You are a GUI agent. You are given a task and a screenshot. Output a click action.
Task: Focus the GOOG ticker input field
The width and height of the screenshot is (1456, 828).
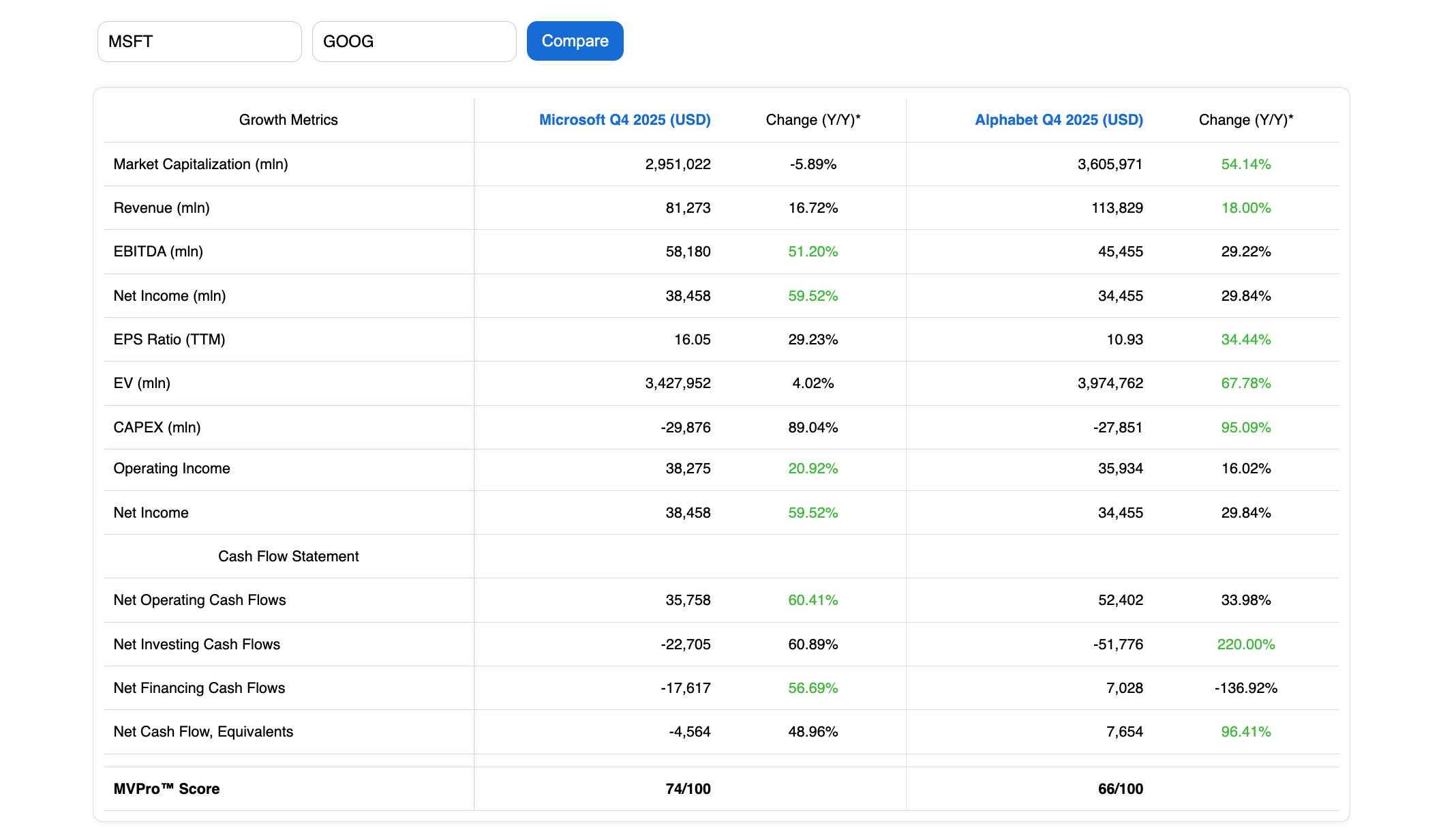pyautogui.click(x=414, y=42)
